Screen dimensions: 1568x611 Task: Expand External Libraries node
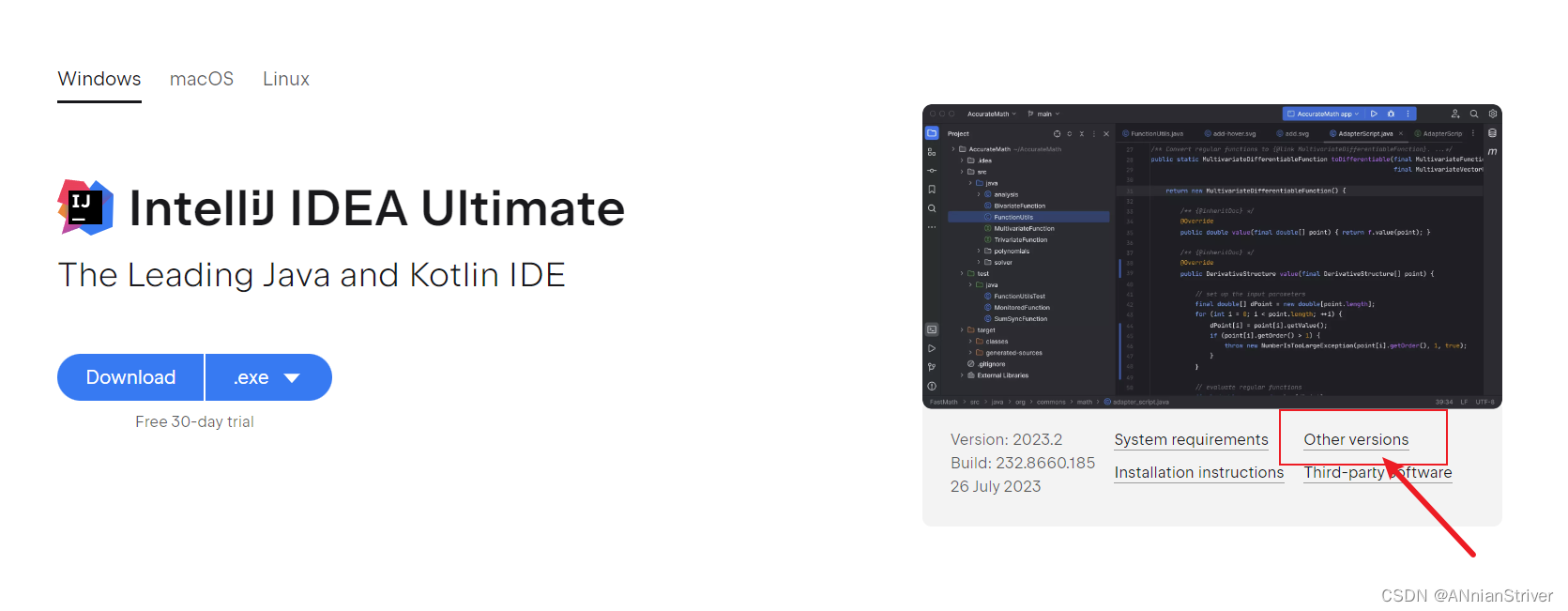[x=962, y=375]
